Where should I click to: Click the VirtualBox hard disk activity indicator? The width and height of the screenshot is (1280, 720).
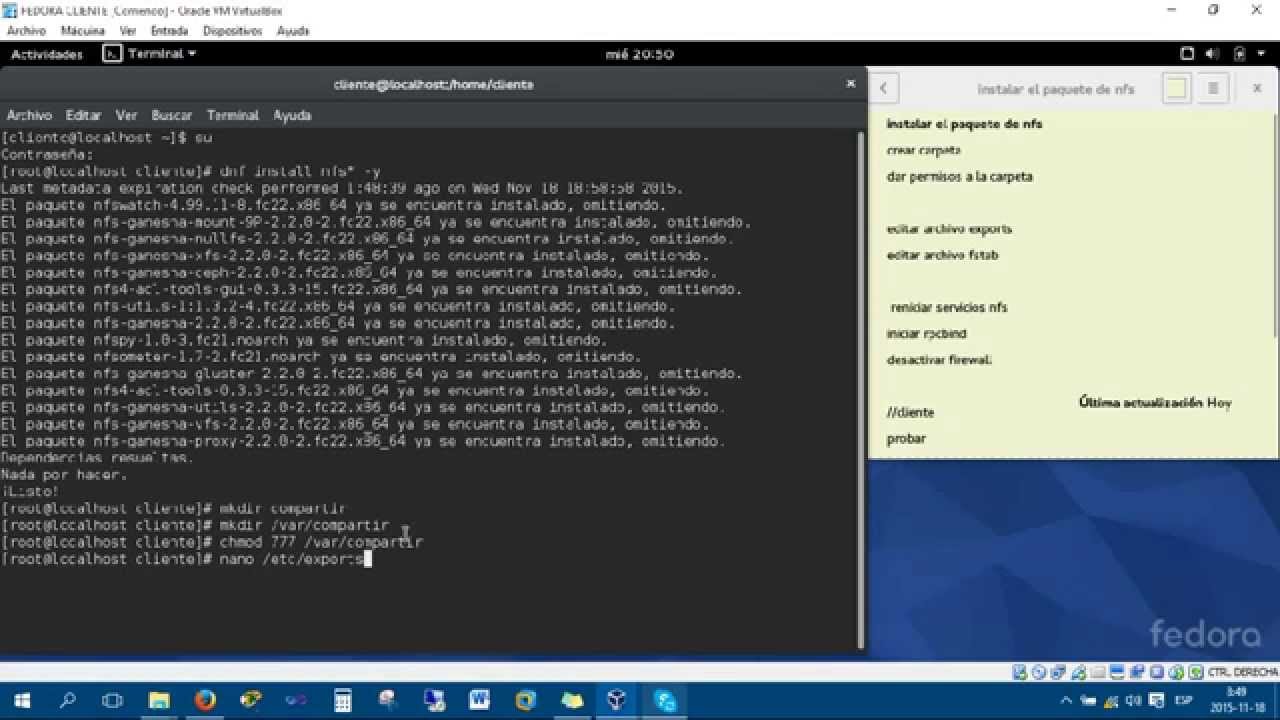pyautogui.click(x=1020, y=671)
